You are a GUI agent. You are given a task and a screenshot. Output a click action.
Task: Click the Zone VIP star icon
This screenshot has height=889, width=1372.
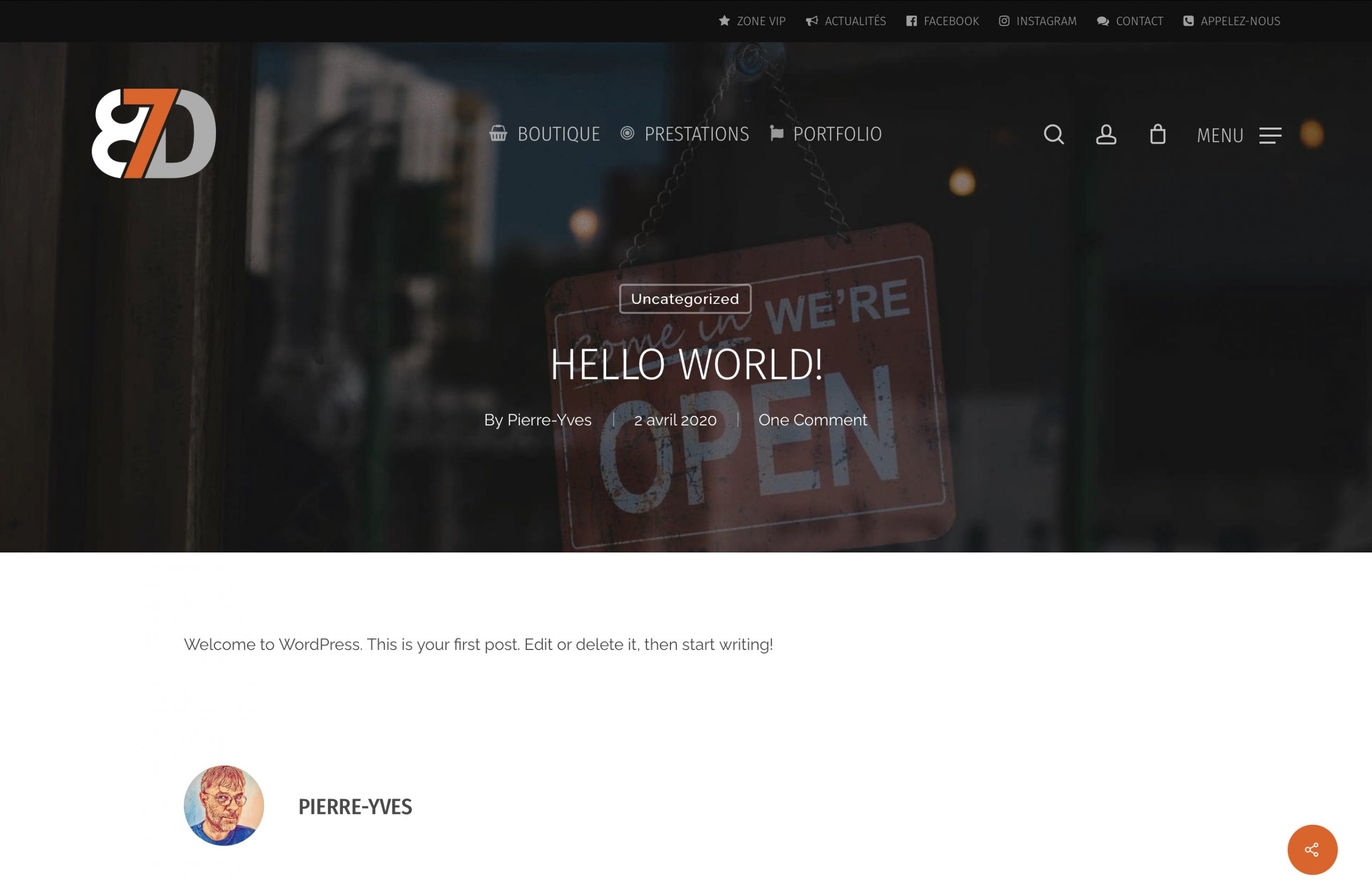pyautogui.click(x=724, y=21)
